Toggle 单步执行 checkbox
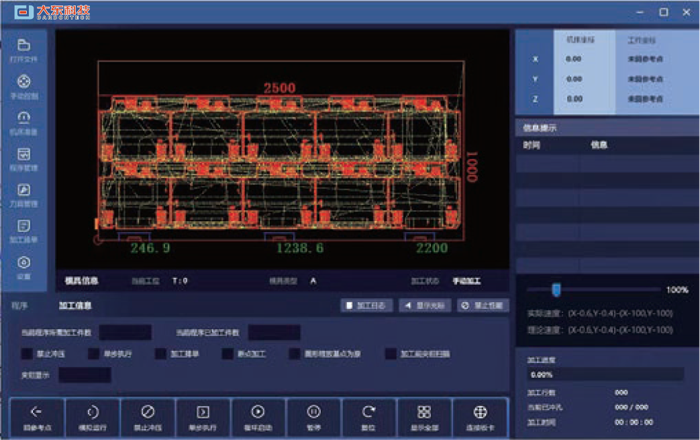 click(94, 354)
